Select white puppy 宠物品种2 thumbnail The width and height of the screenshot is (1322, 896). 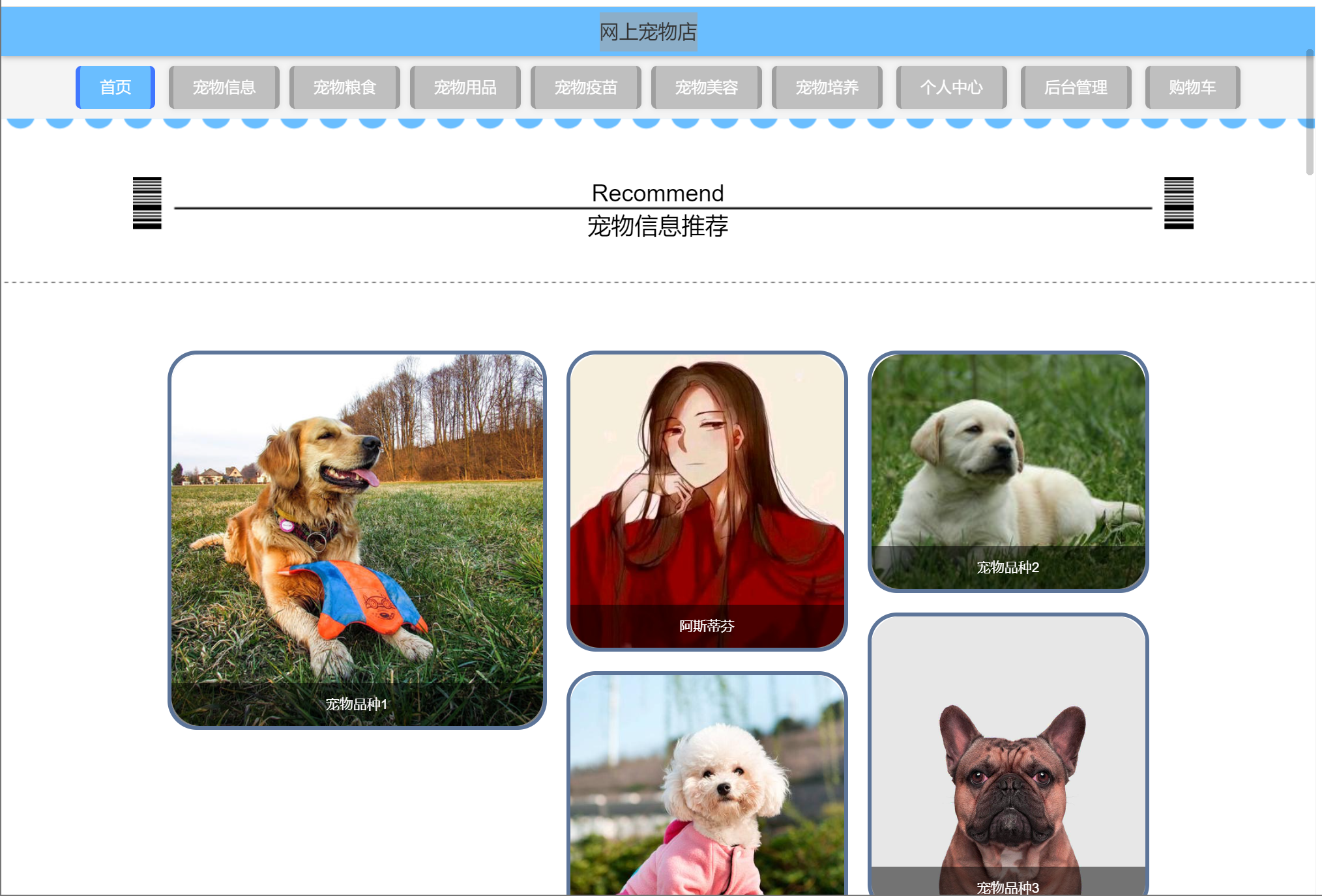click(x=1008, y=456)
